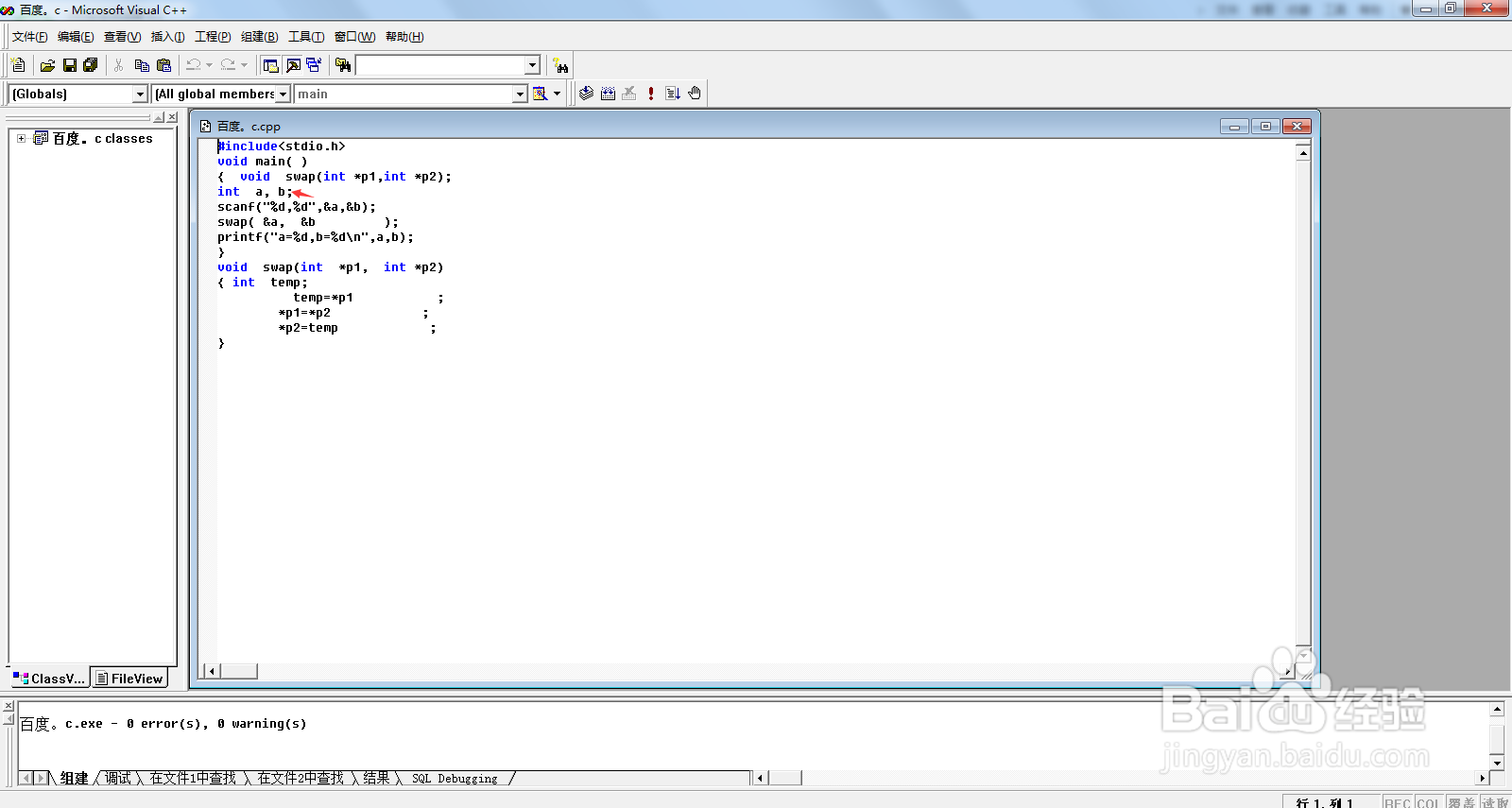Open the undo history dropdown arrow
Screen dimensions: 1512x808
point(209,65)
